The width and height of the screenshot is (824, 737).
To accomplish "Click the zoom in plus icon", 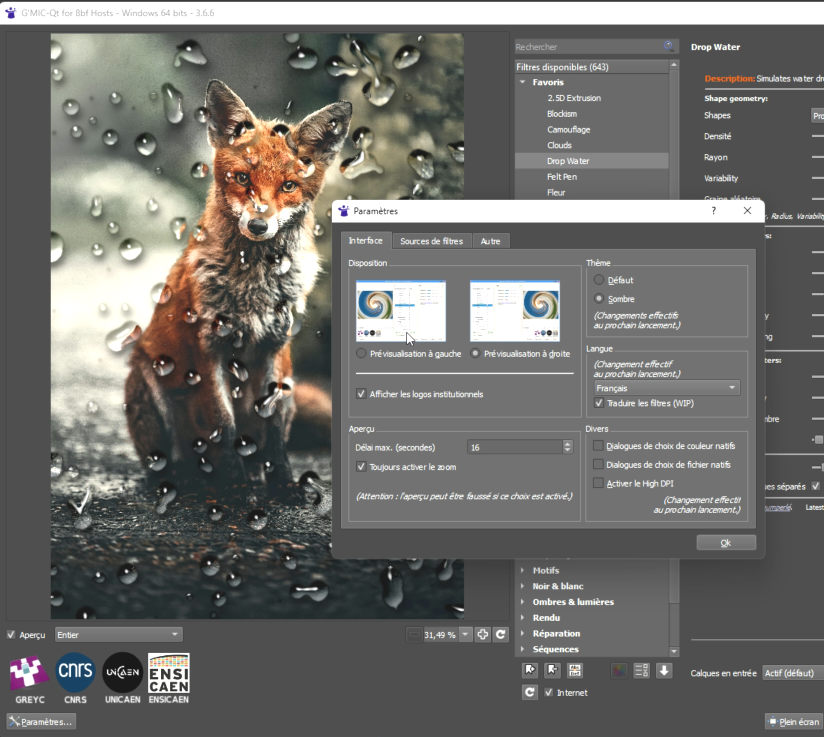I will [x=483, y=634].
